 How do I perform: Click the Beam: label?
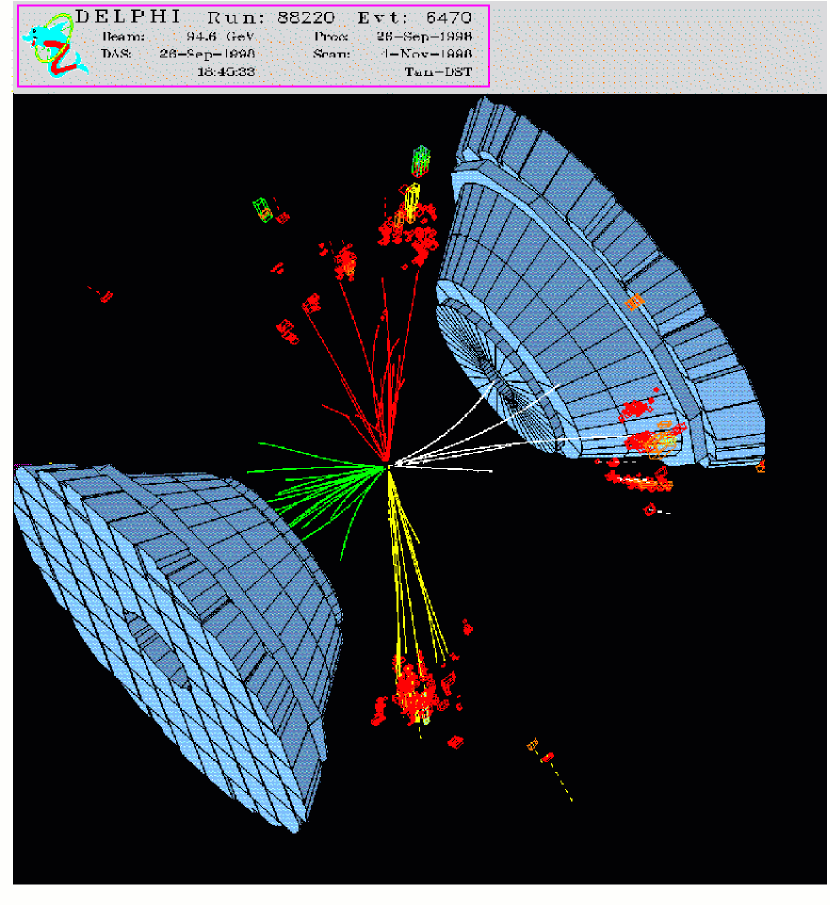tap(123, 36)
